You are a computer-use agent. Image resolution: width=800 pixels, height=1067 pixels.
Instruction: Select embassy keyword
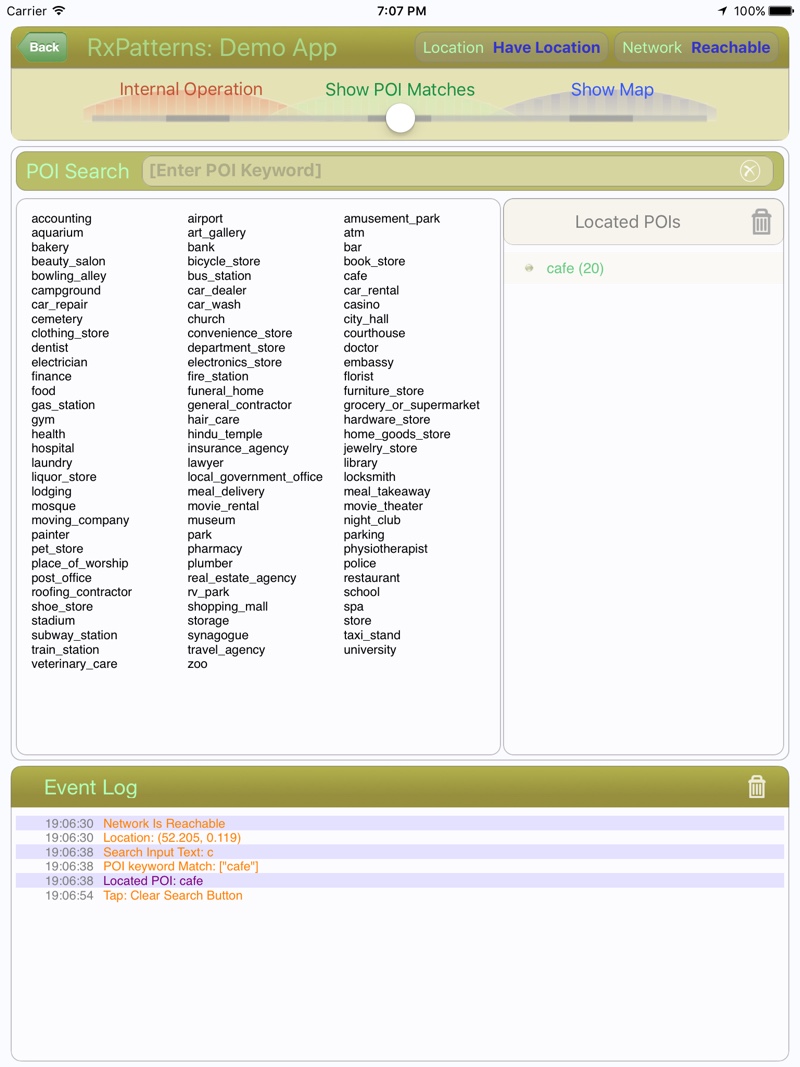(368, 362)
